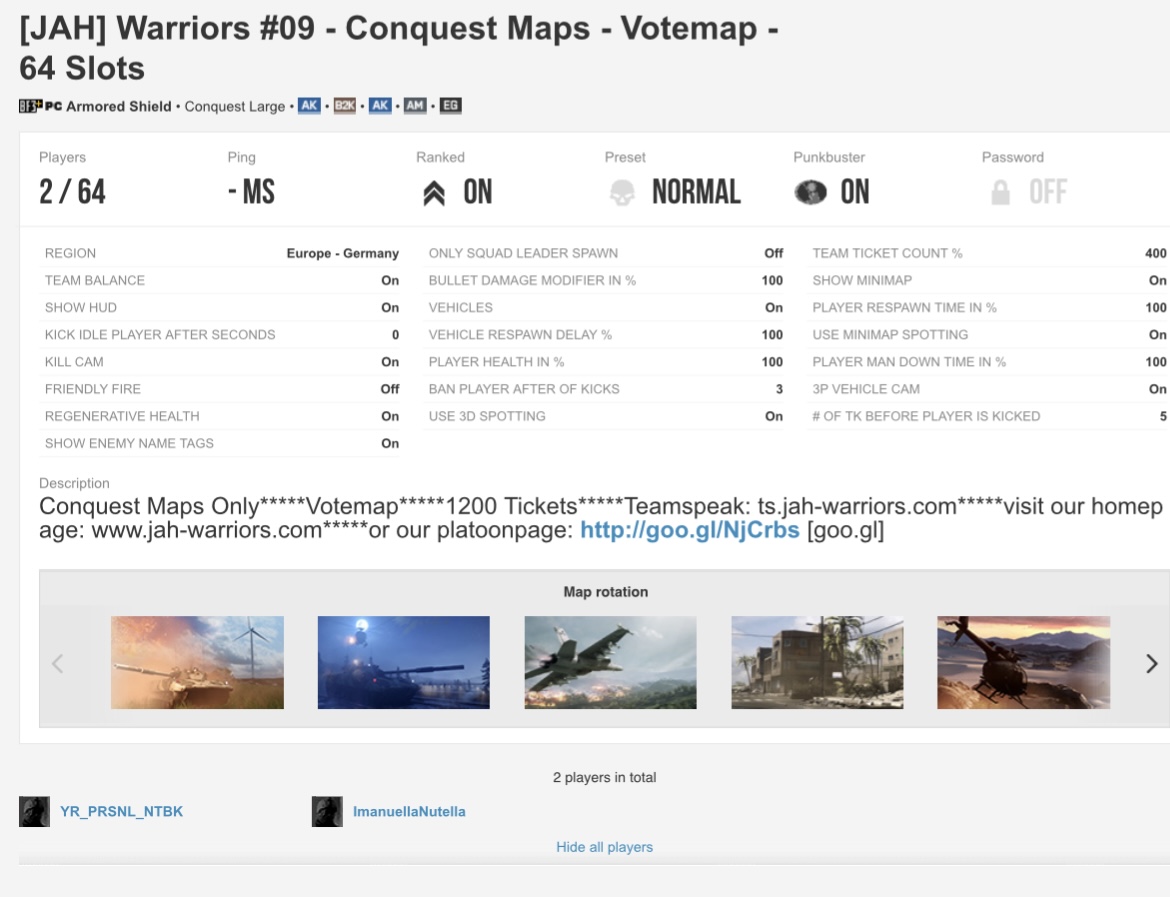Image resolution: width=1170 pixels, height=897 pixels.
Task: Click the Armored Shield map name
Action: pyautogui.click(x=119, y=106)
